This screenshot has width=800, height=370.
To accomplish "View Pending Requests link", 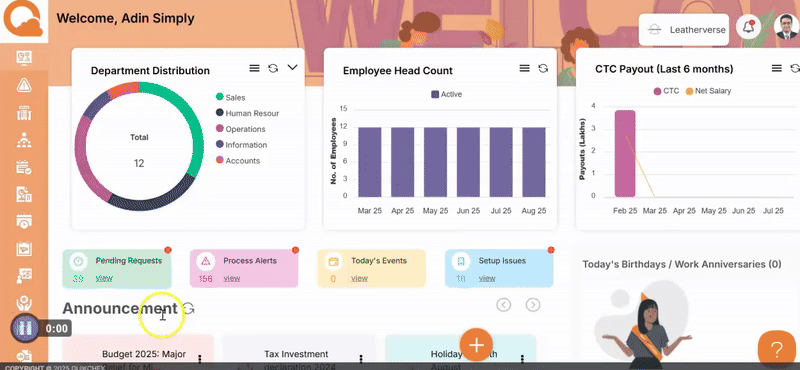I will [x=104, y=278].
